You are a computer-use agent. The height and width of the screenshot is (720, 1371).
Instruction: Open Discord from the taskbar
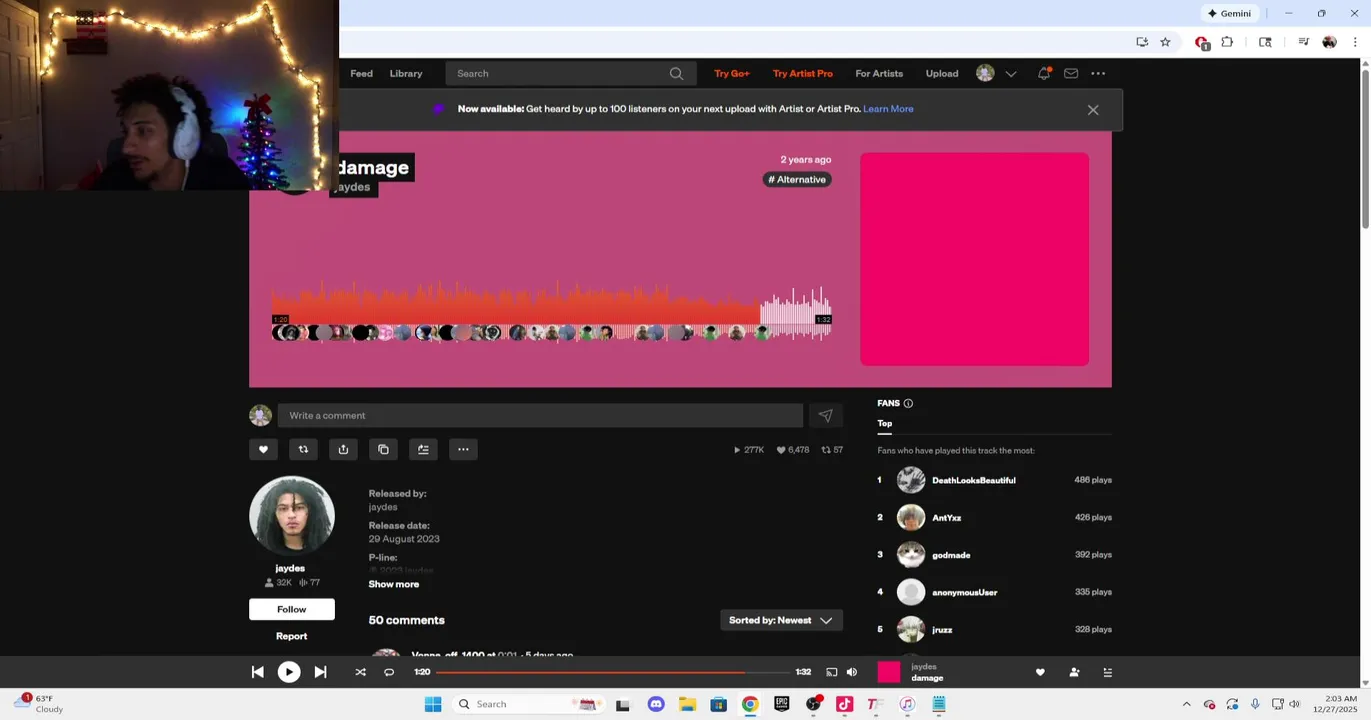(x=656, y=704)
